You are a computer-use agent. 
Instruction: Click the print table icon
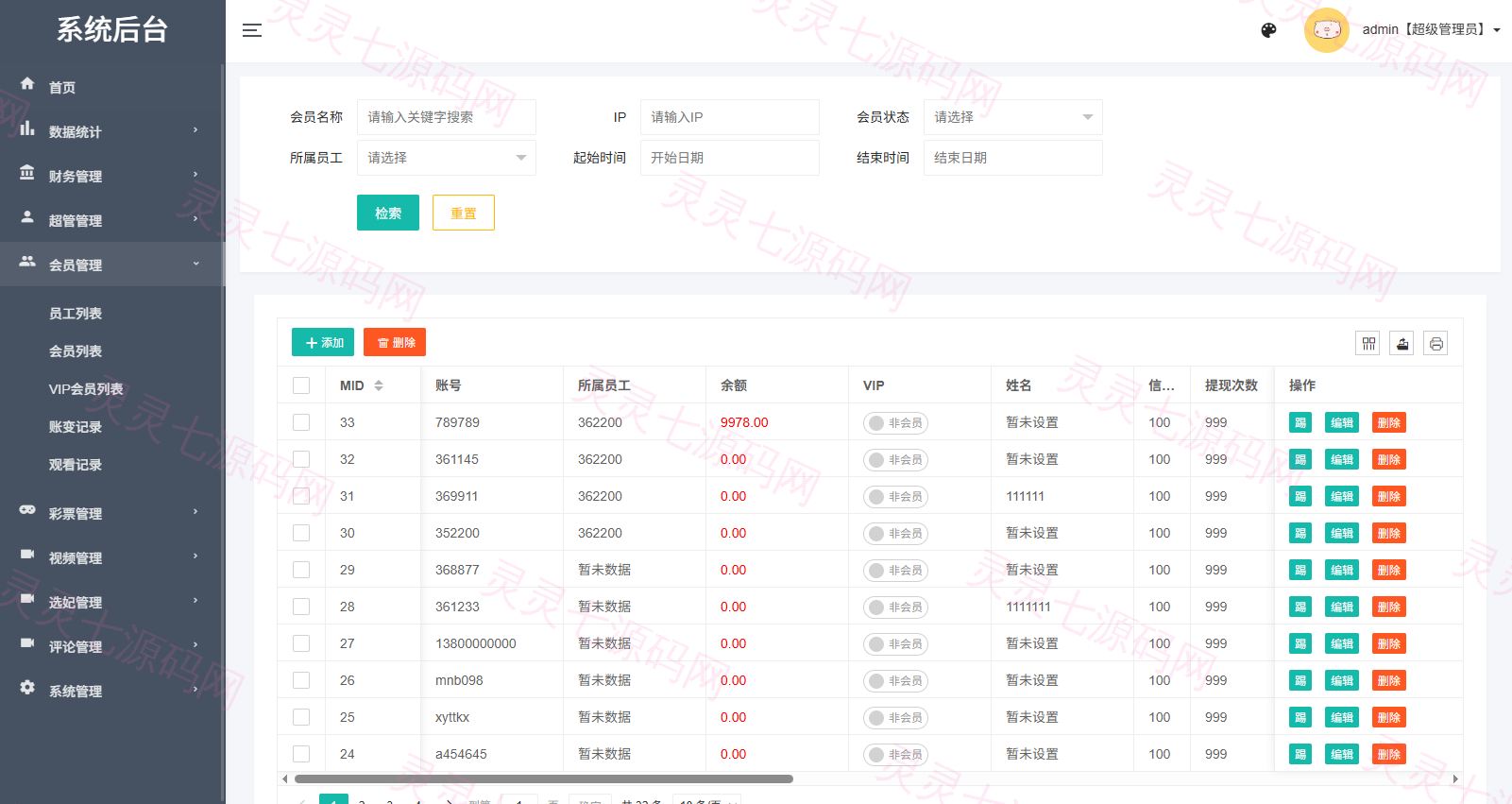pos(1436,343)
